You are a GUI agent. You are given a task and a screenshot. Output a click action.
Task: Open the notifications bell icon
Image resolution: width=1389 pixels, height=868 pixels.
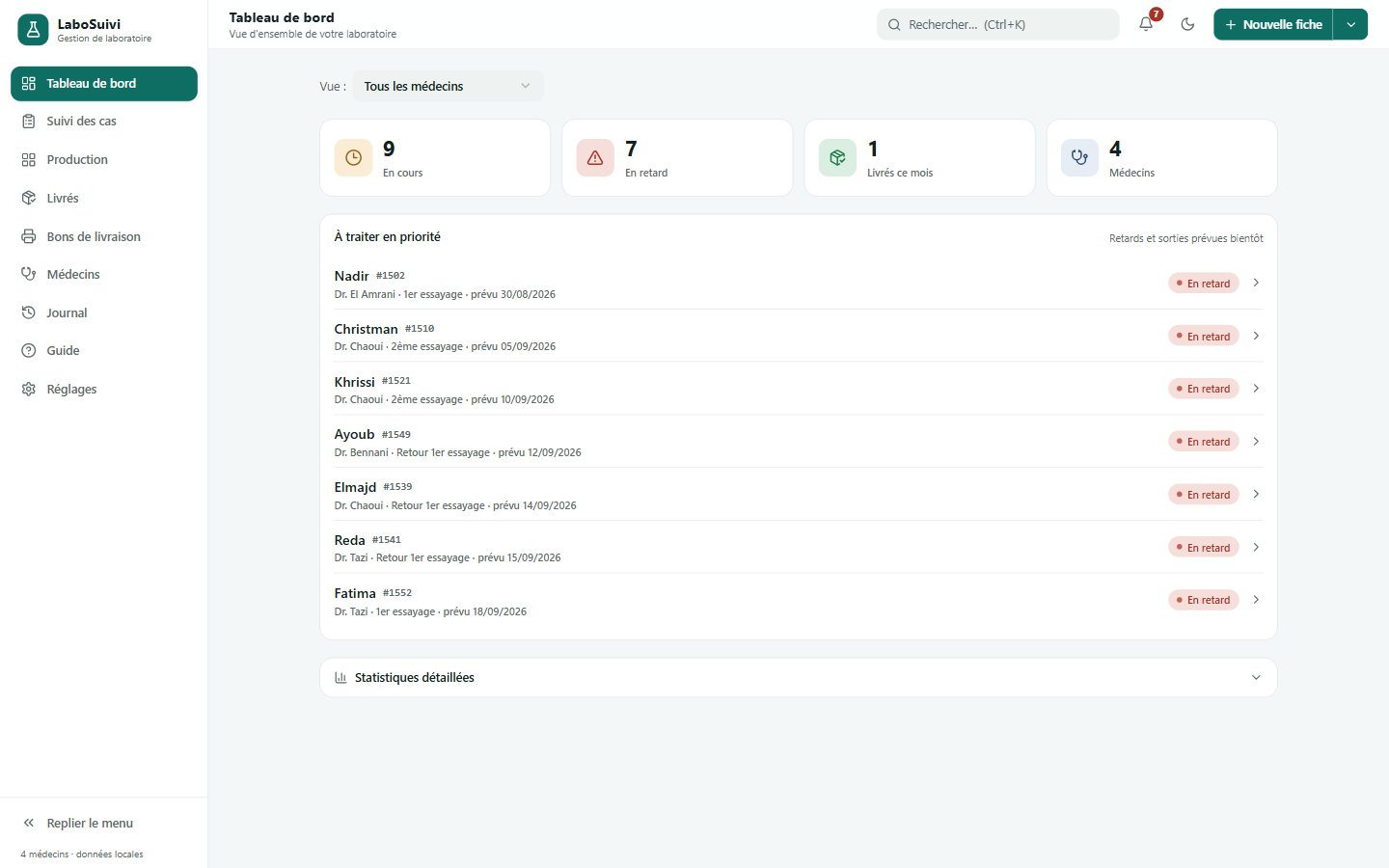coord(1146,24)
